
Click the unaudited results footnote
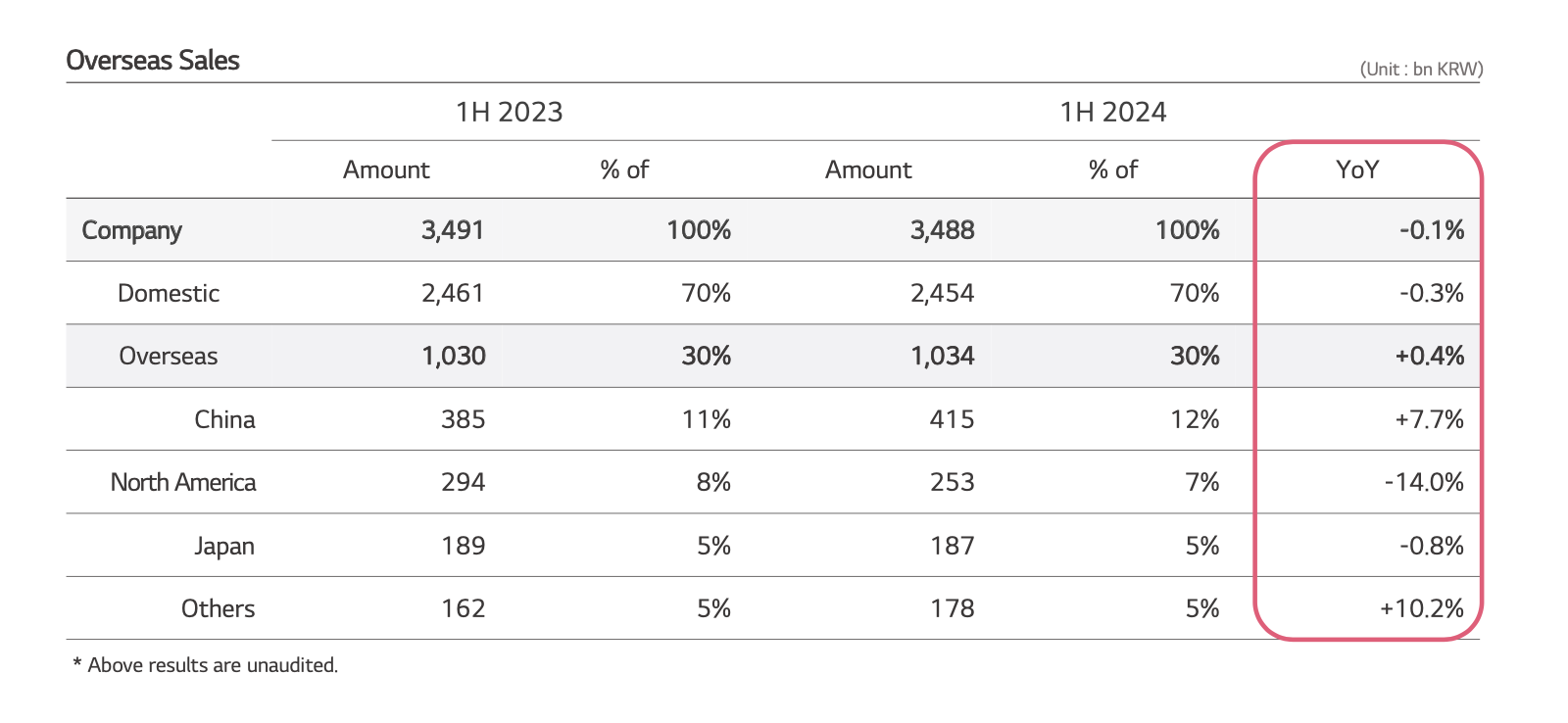(206, 665)
